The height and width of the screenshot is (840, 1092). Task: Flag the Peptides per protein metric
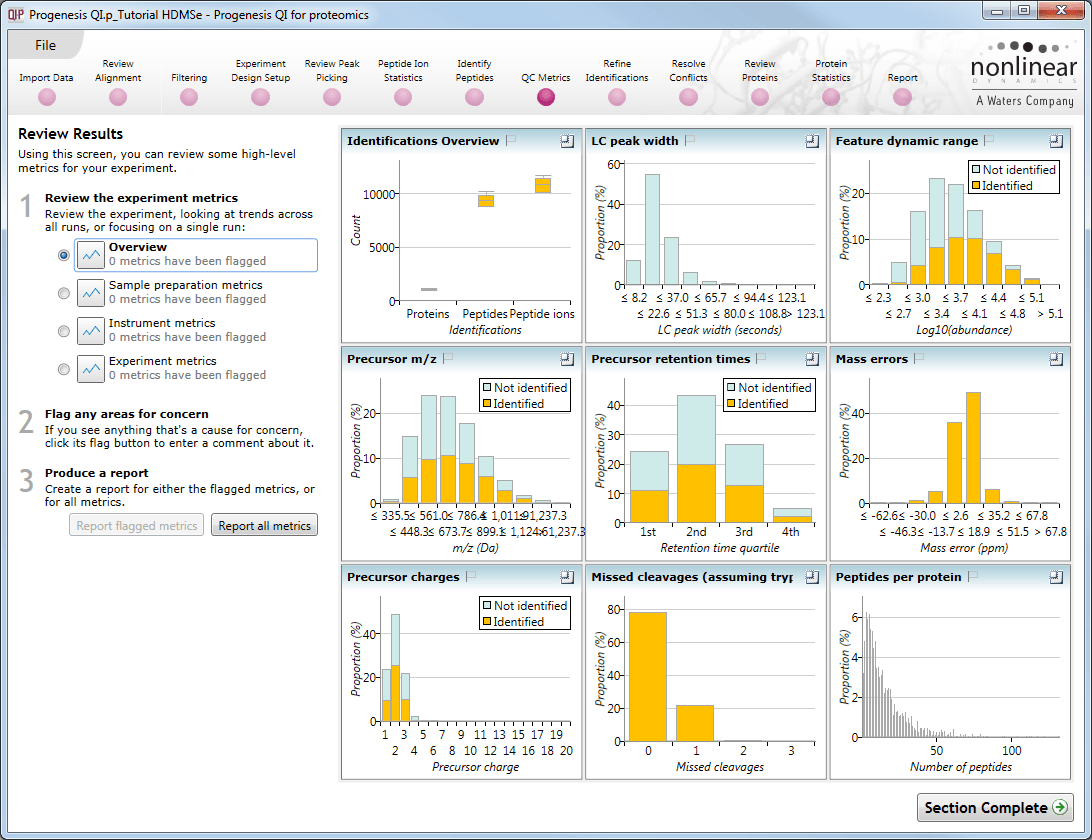[974, 576]
